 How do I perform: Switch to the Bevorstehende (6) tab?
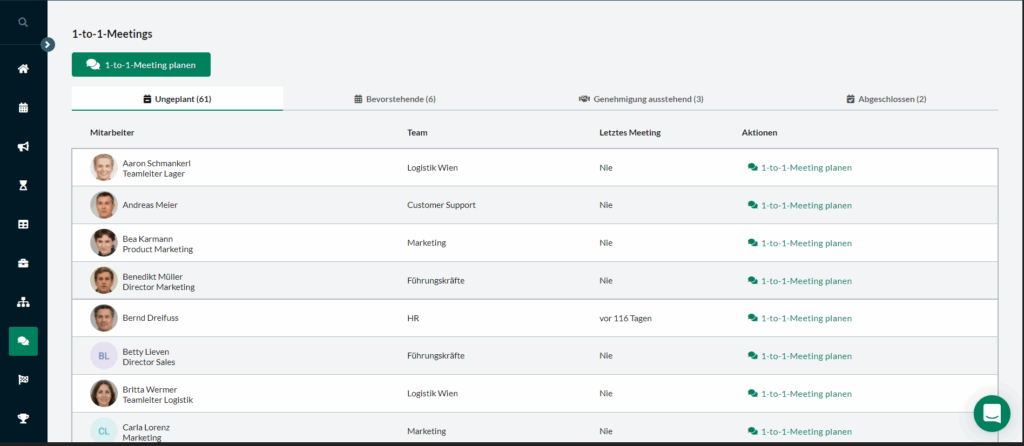(x=394, y=99)
